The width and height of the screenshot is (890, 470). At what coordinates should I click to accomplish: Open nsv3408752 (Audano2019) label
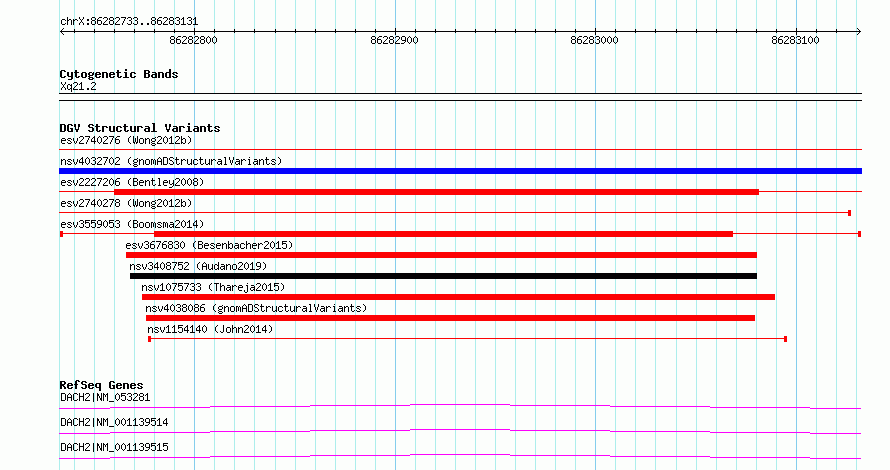tap(198, 266)
